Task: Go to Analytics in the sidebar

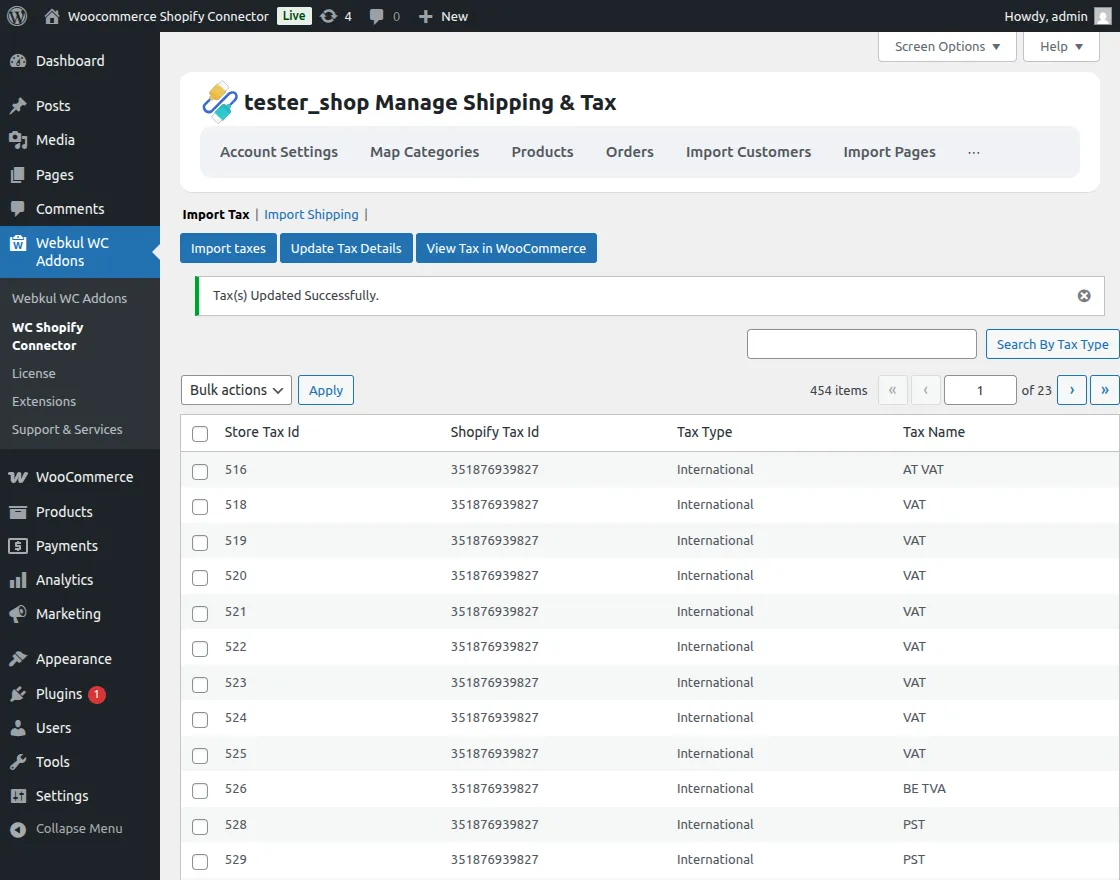Action: (x=64, y=580)
